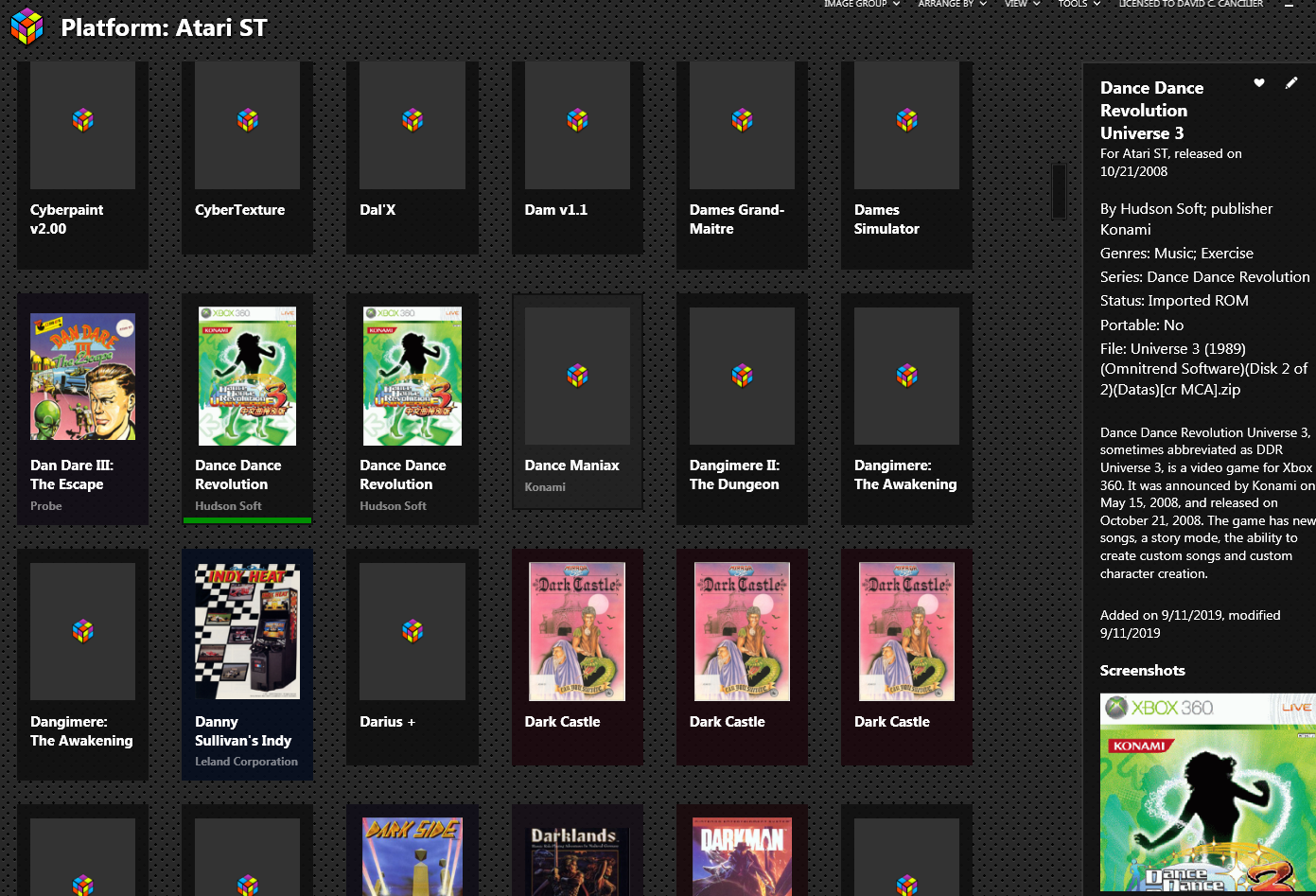Image resolution: width=1316 pixels, height=896 pixels.
Task: Click the Leland Corporation label on the Indy card
Action: pyautogui.click(x=246, y=762)
